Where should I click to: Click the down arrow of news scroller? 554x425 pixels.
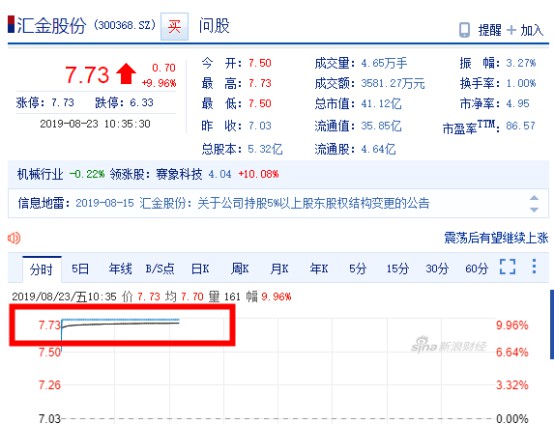pos(534,209)
